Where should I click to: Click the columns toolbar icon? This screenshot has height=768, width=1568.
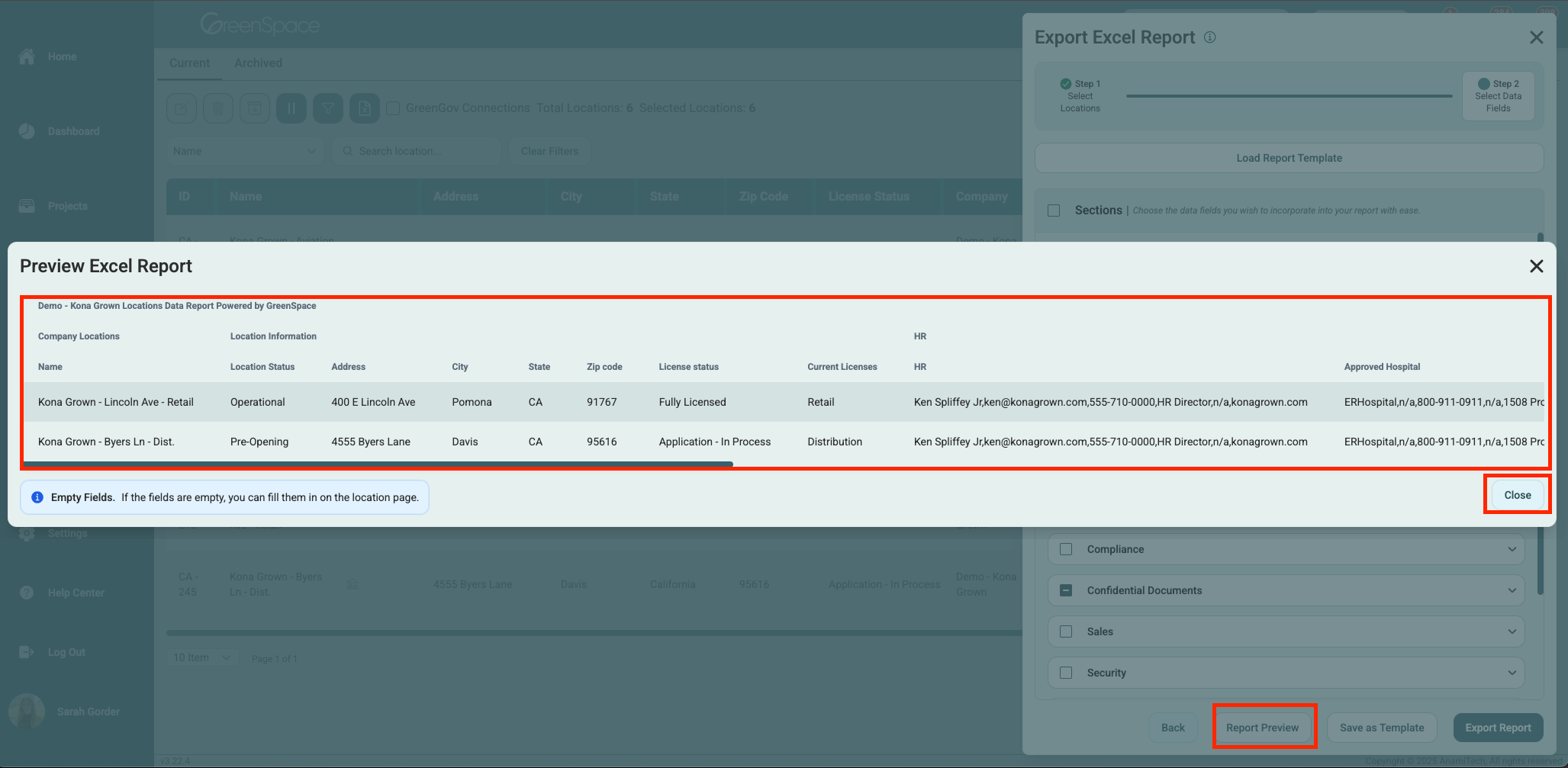click(x=291, y=108)
